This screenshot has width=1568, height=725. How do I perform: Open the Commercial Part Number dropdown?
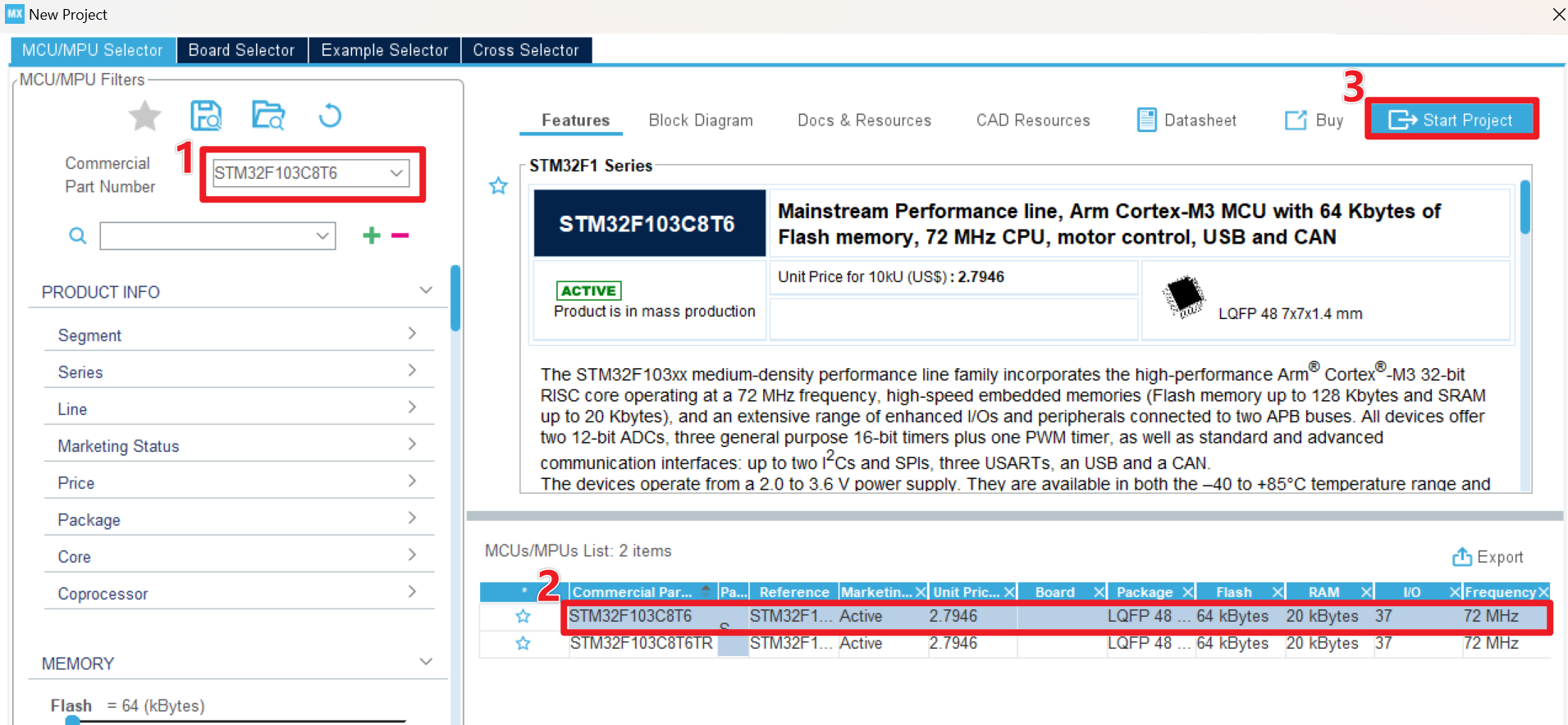397,173
